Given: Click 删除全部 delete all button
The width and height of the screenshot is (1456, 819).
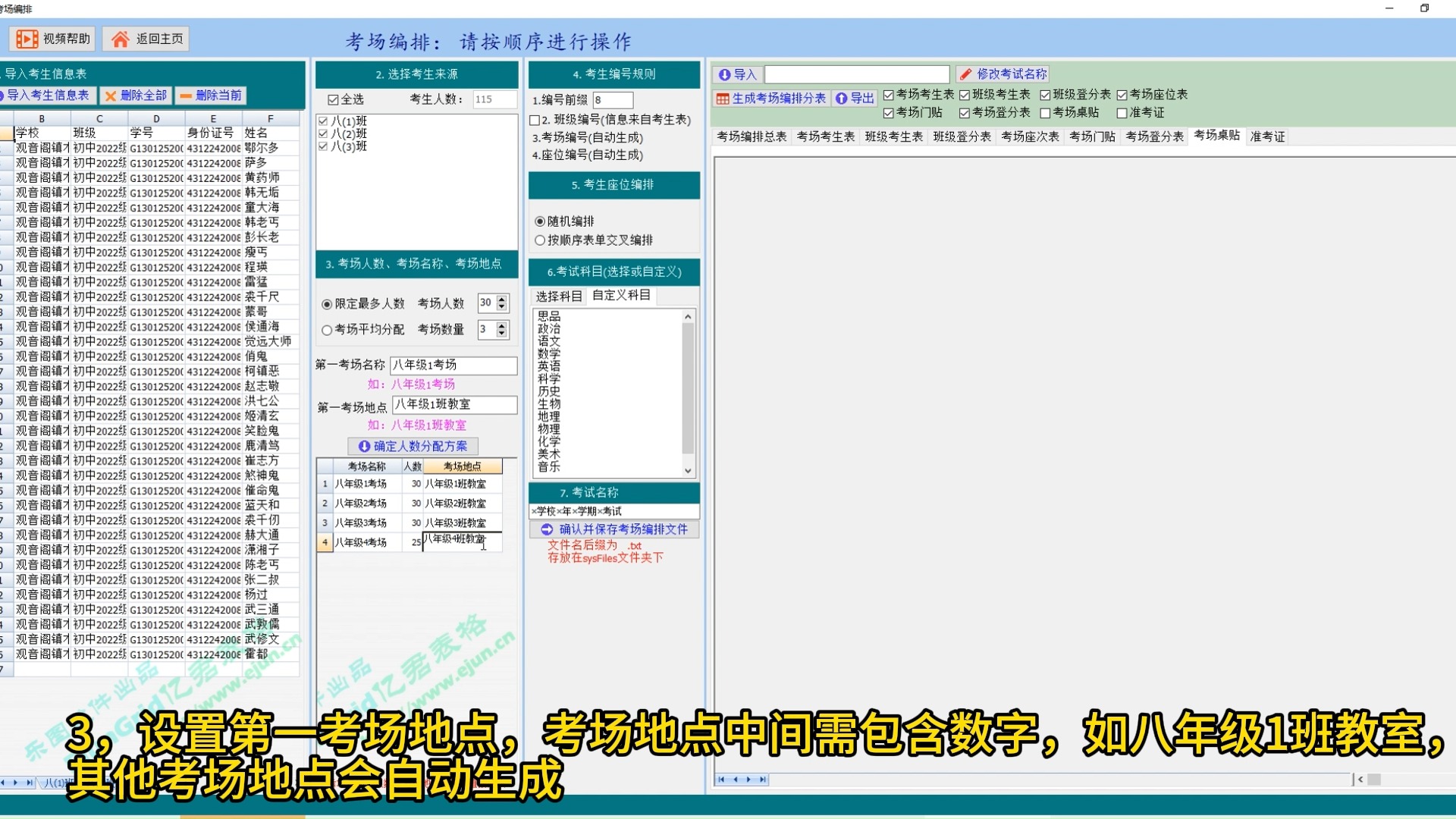Looking at the screenshot, I should (135, 96).
